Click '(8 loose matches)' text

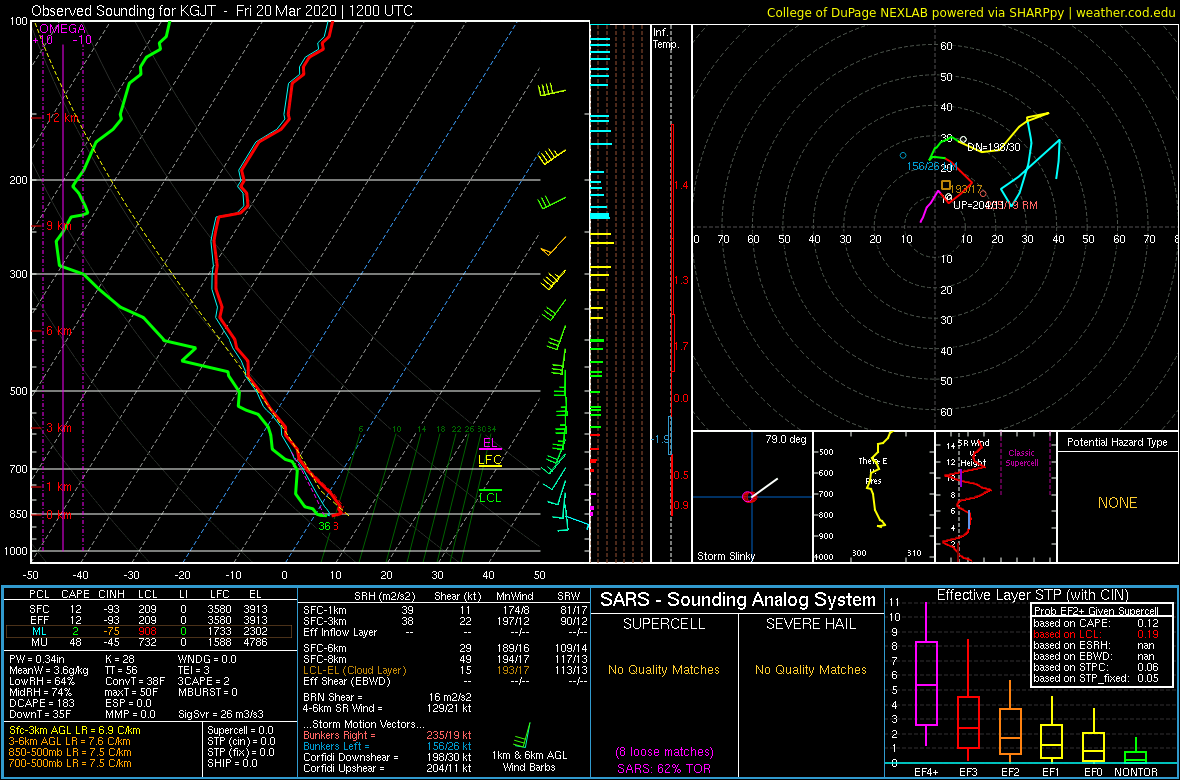click(x=664, y=751)
